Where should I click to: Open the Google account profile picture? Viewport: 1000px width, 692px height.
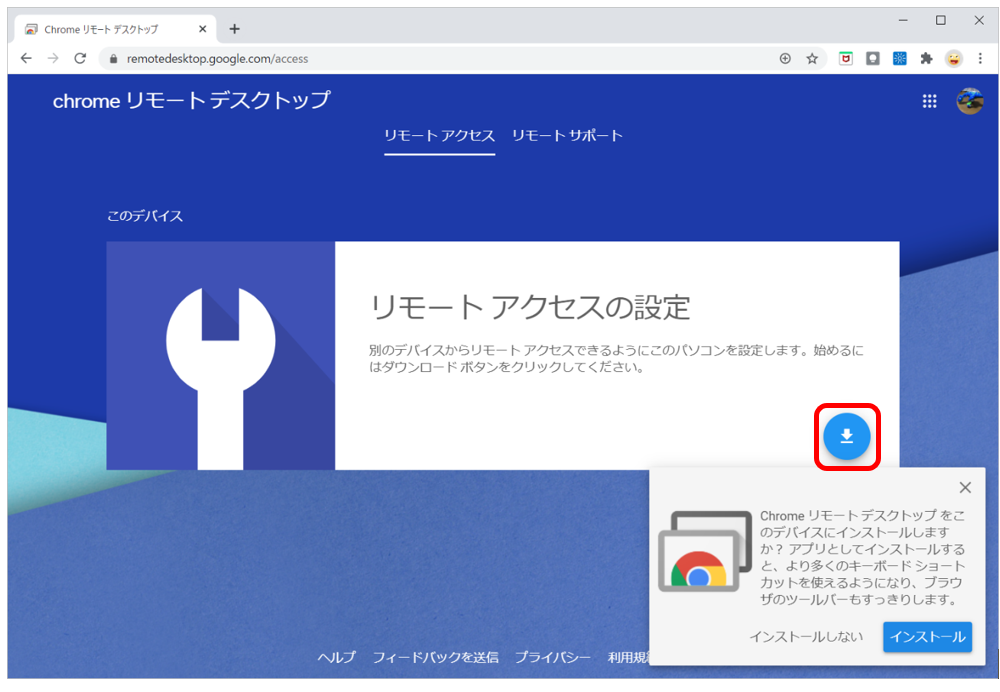pyautogui.click(x=969, y=101)
